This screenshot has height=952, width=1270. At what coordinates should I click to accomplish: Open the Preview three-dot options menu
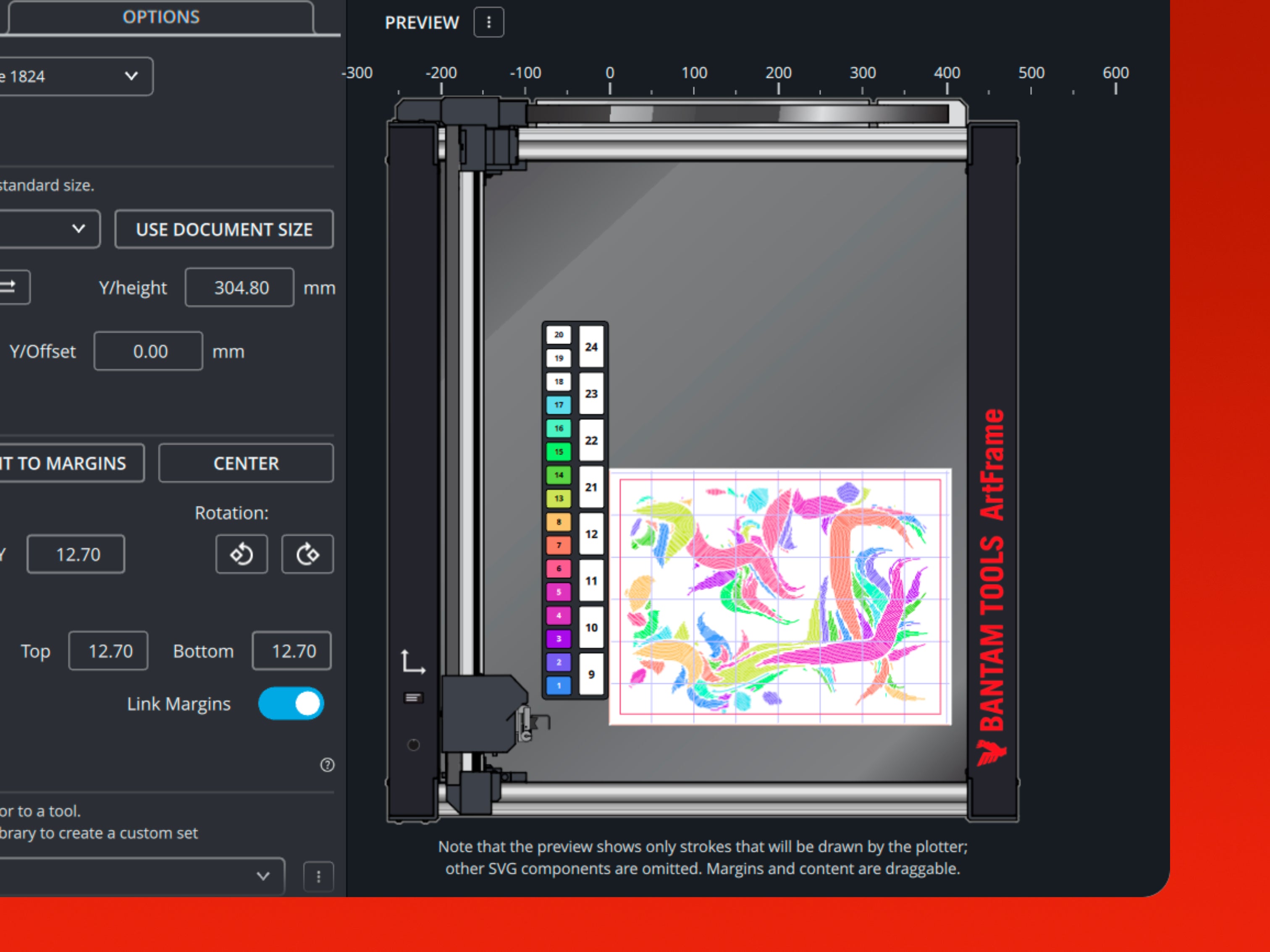click(488, 22)
